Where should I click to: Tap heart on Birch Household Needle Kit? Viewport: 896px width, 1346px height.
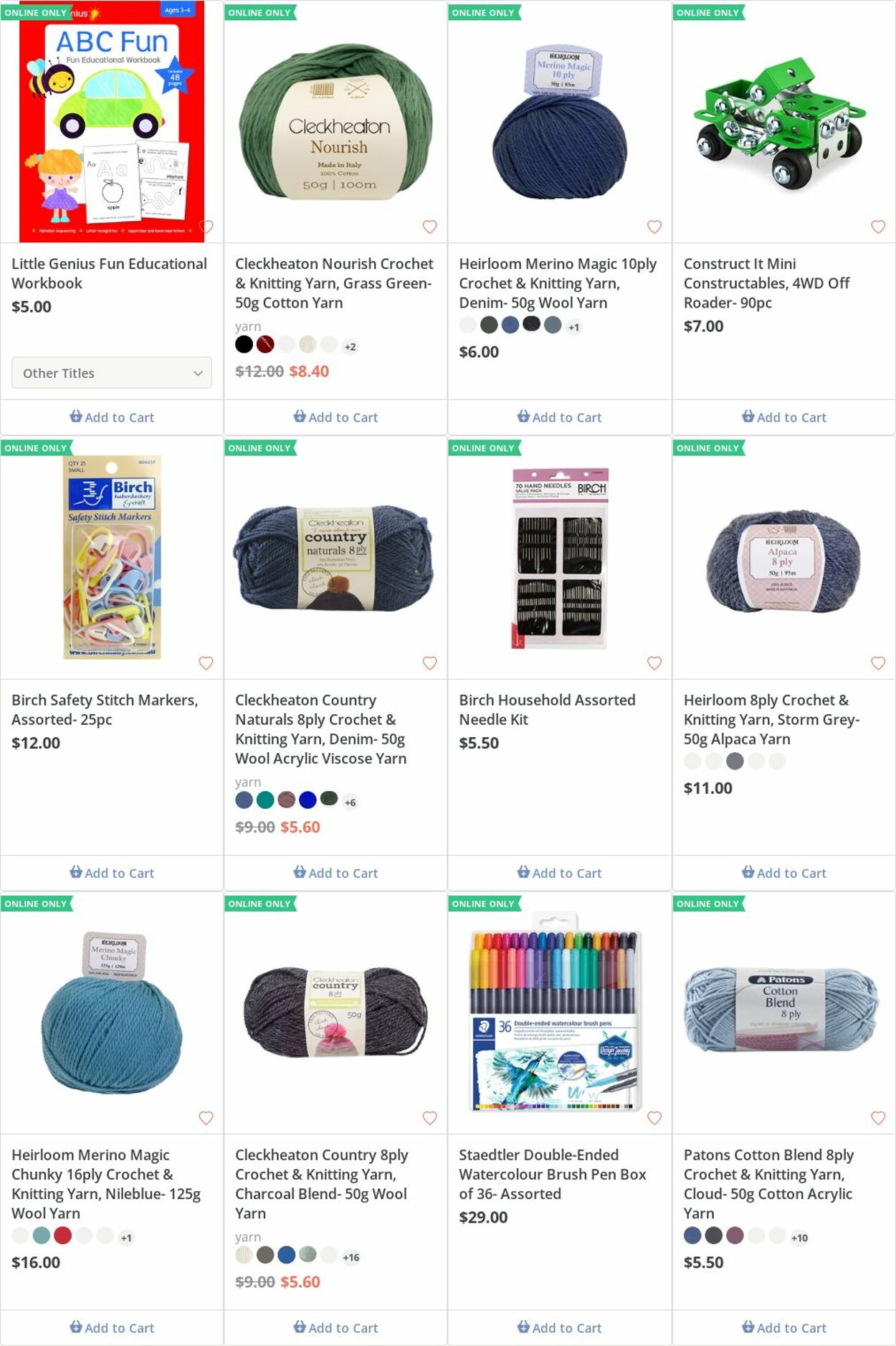(654, 663)
